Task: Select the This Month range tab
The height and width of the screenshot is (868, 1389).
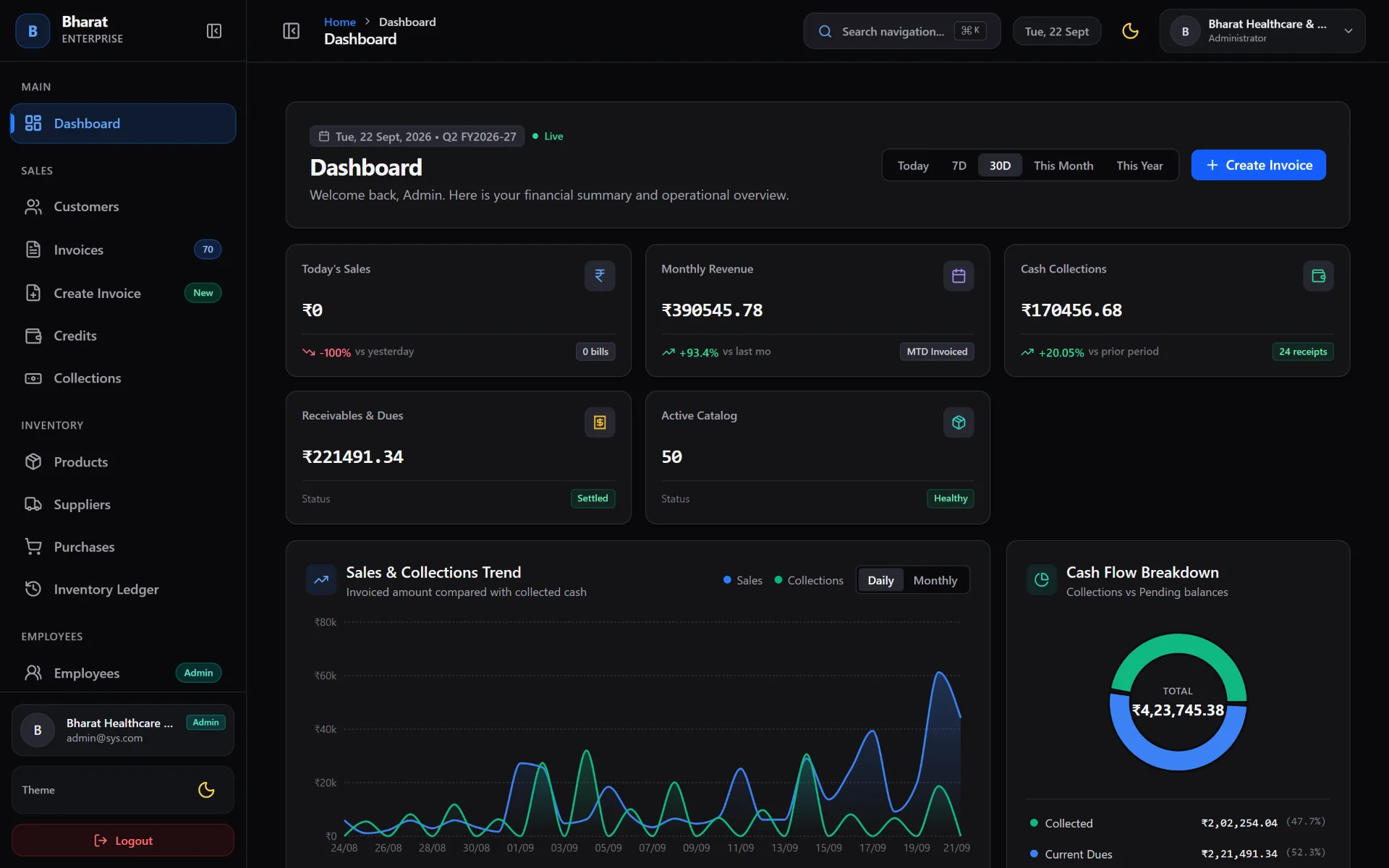Action: click(1063, 166)
